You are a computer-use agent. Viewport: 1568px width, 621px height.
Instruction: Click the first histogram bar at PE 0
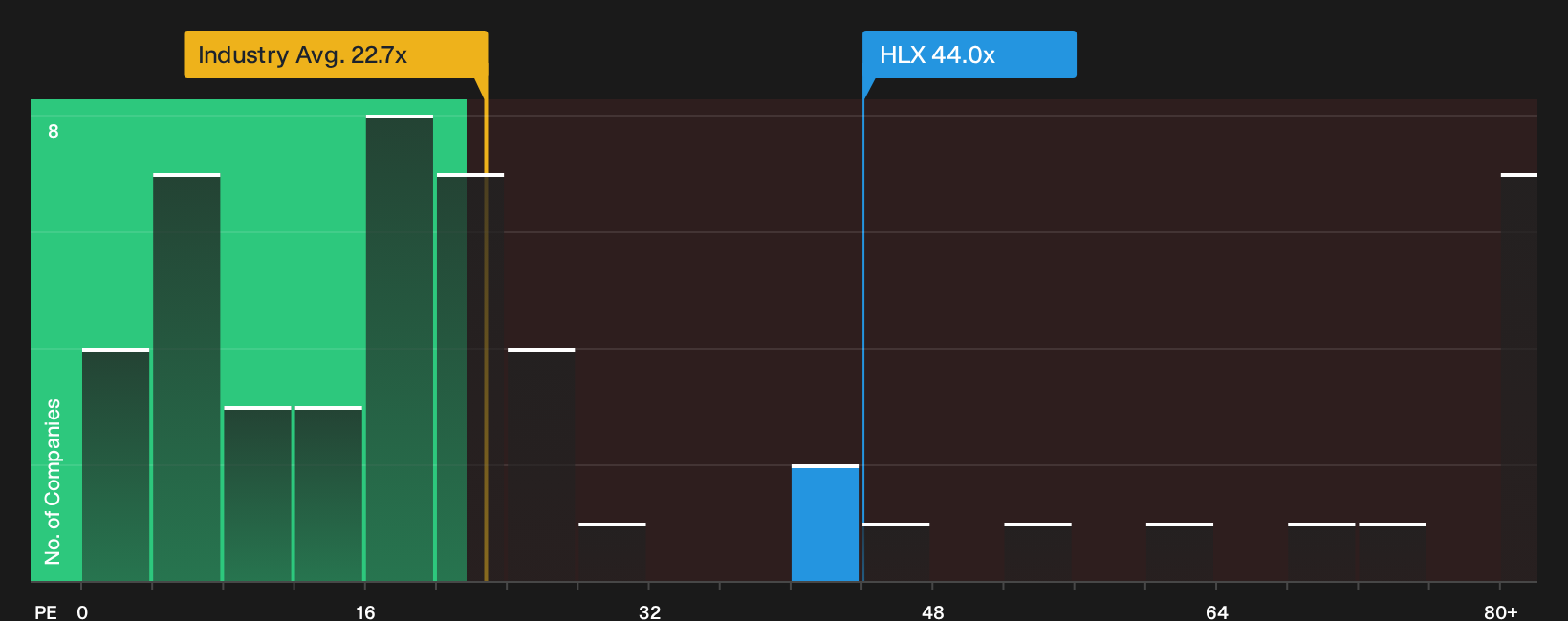[x=116, y=464]
